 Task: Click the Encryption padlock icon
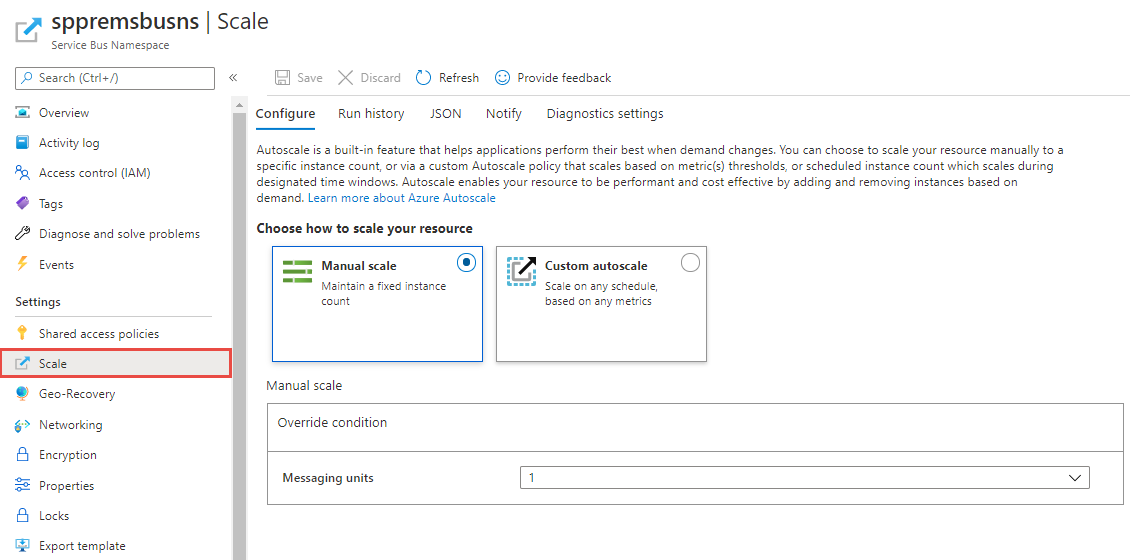pos(23,455)
